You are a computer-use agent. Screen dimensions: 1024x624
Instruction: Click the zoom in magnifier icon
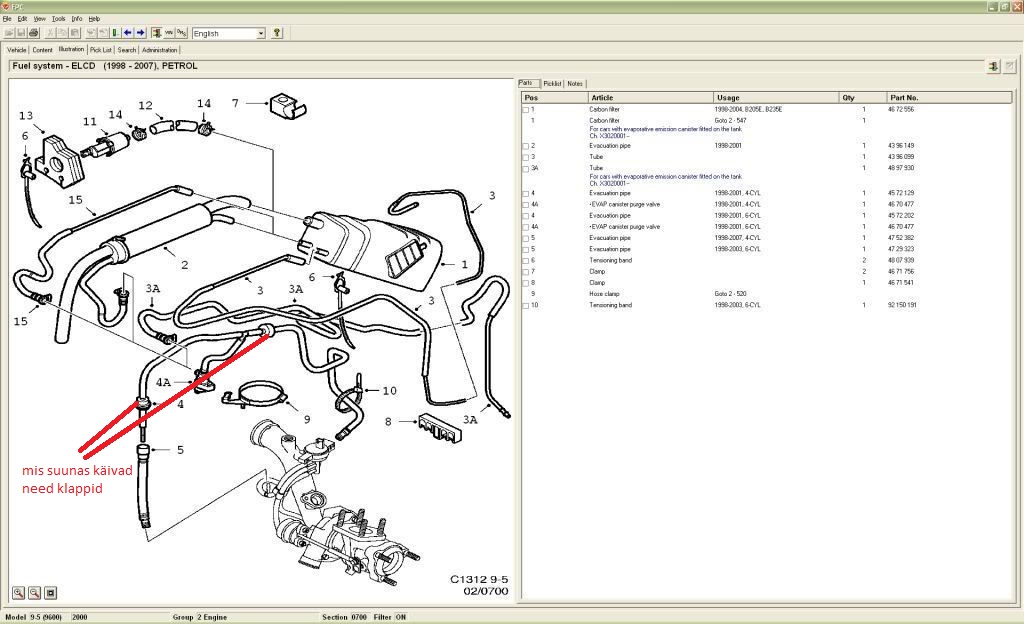point(18,592)
